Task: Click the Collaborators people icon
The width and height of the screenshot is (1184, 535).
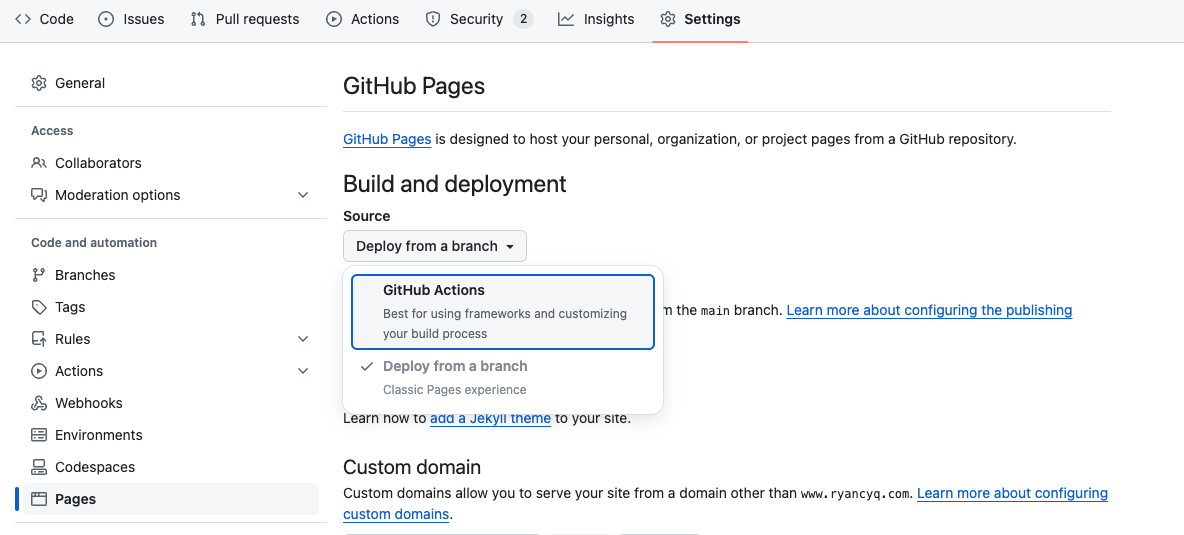Action: [x=39, y=163]
